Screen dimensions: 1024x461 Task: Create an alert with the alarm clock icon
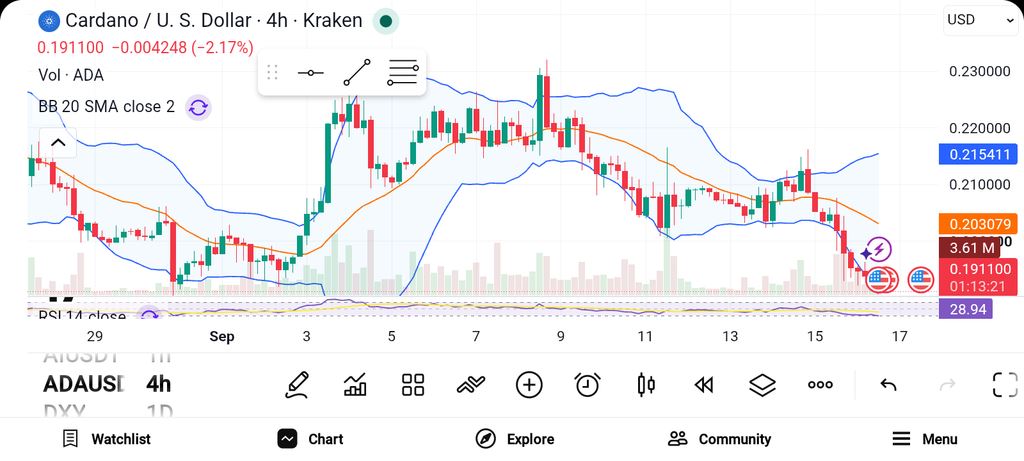click(x=588, y=385)
